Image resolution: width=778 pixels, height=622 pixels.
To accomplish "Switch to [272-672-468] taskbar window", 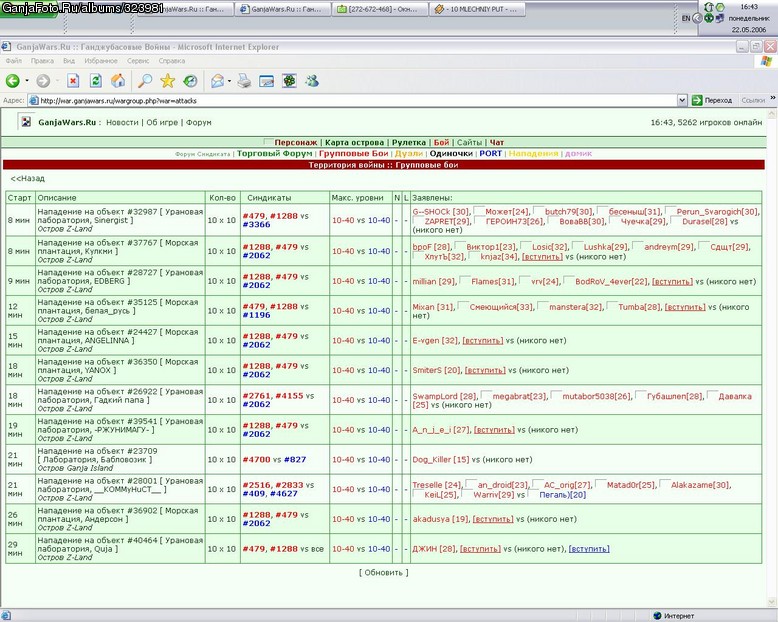I will coord(380,9).
